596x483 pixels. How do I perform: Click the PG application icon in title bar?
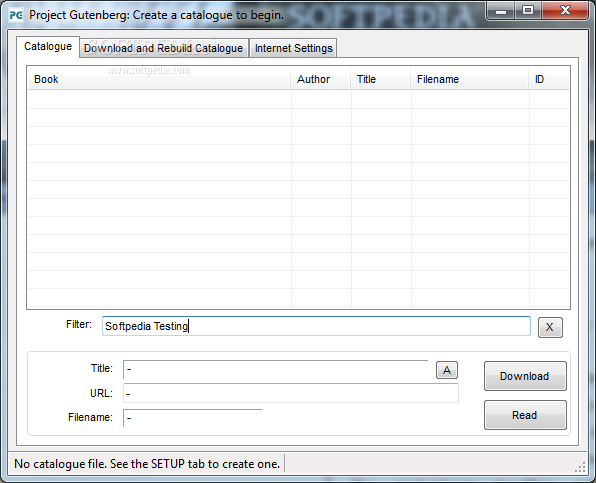(16, 15)
